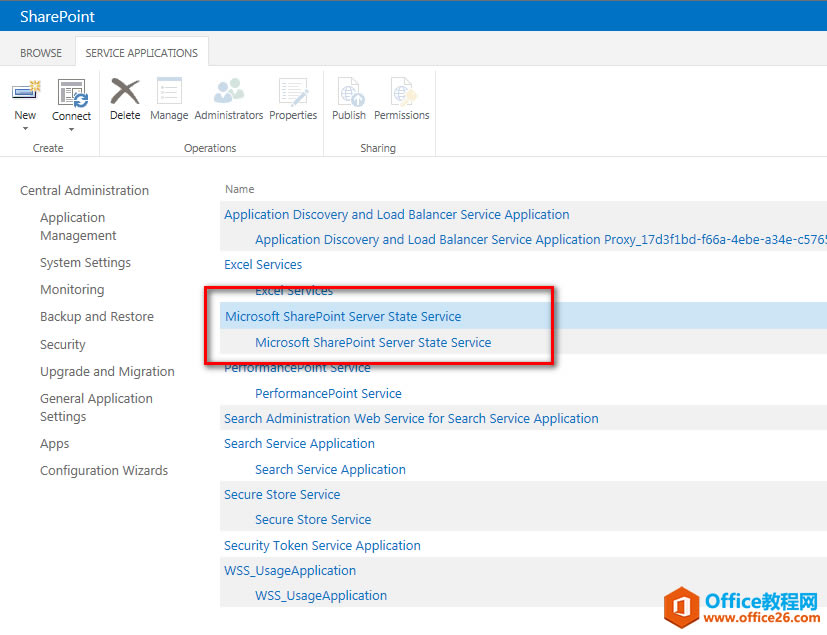The image size is (827, 635).
Task: Select the Secure Store Service row
Action: pyautogui.click(x=281, y=494)
